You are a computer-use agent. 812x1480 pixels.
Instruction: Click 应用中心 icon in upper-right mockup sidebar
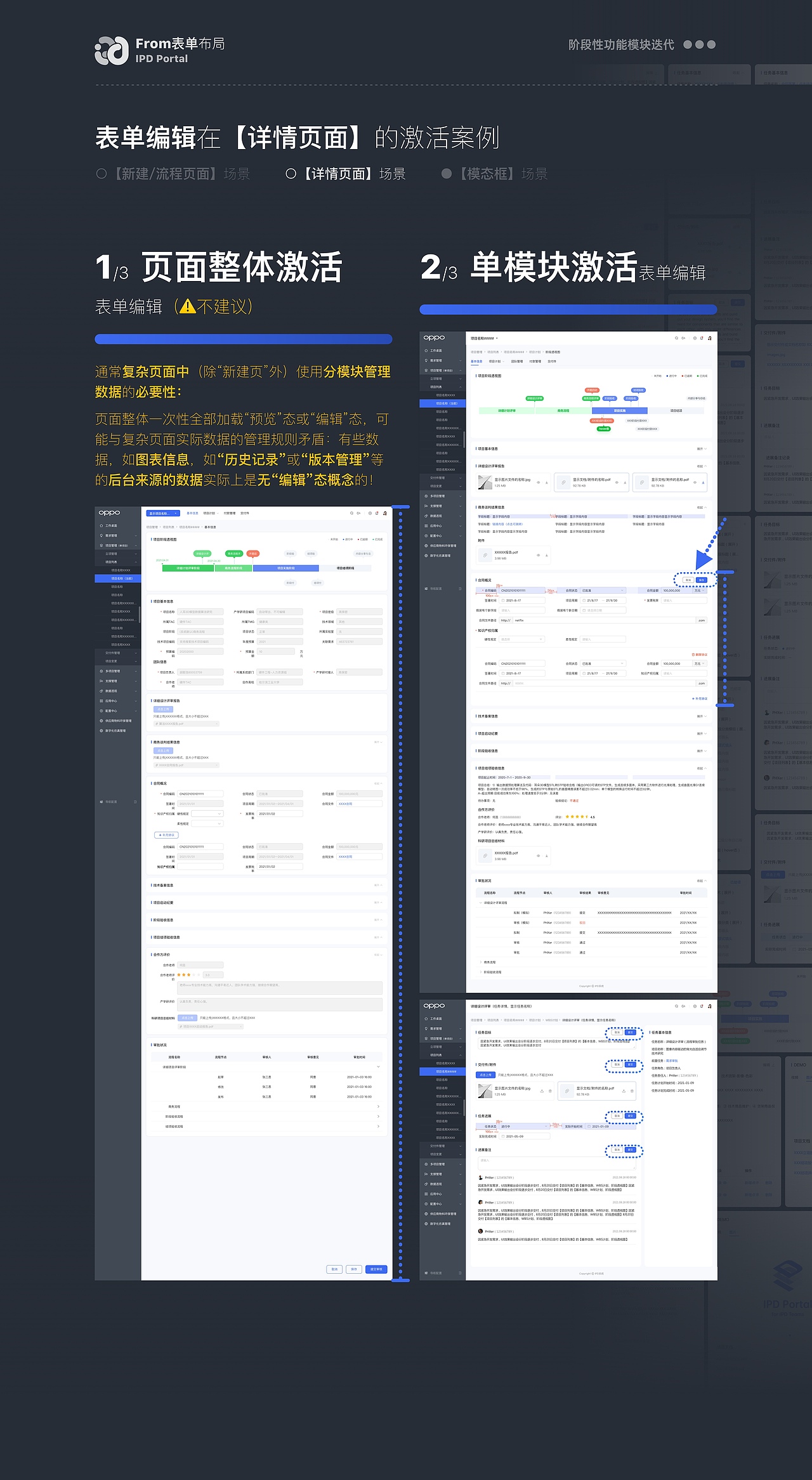coord(426,526)
